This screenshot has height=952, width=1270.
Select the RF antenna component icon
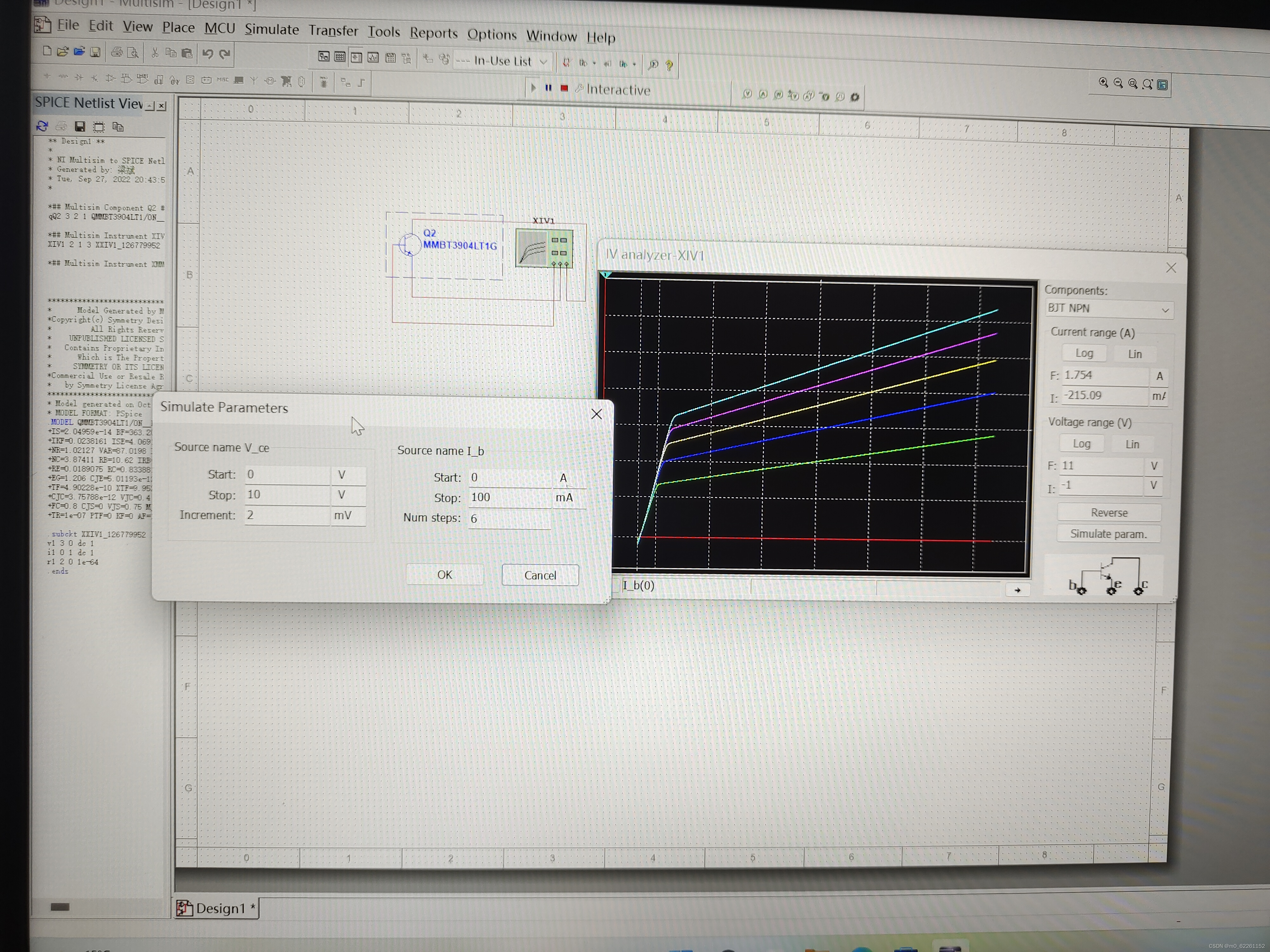[254, 80]
